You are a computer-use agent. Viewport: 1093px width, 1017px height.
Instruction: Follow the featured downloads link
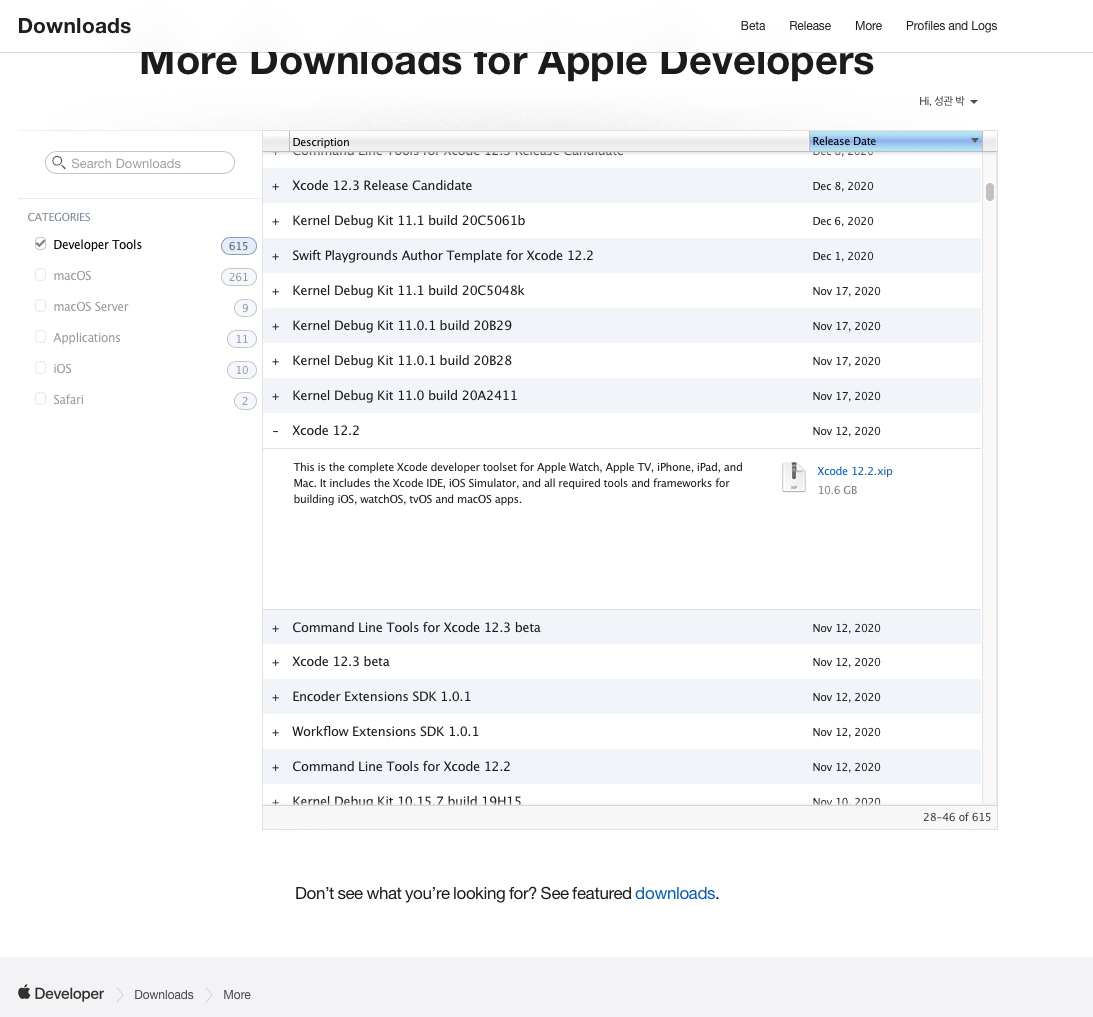point(675,894)
